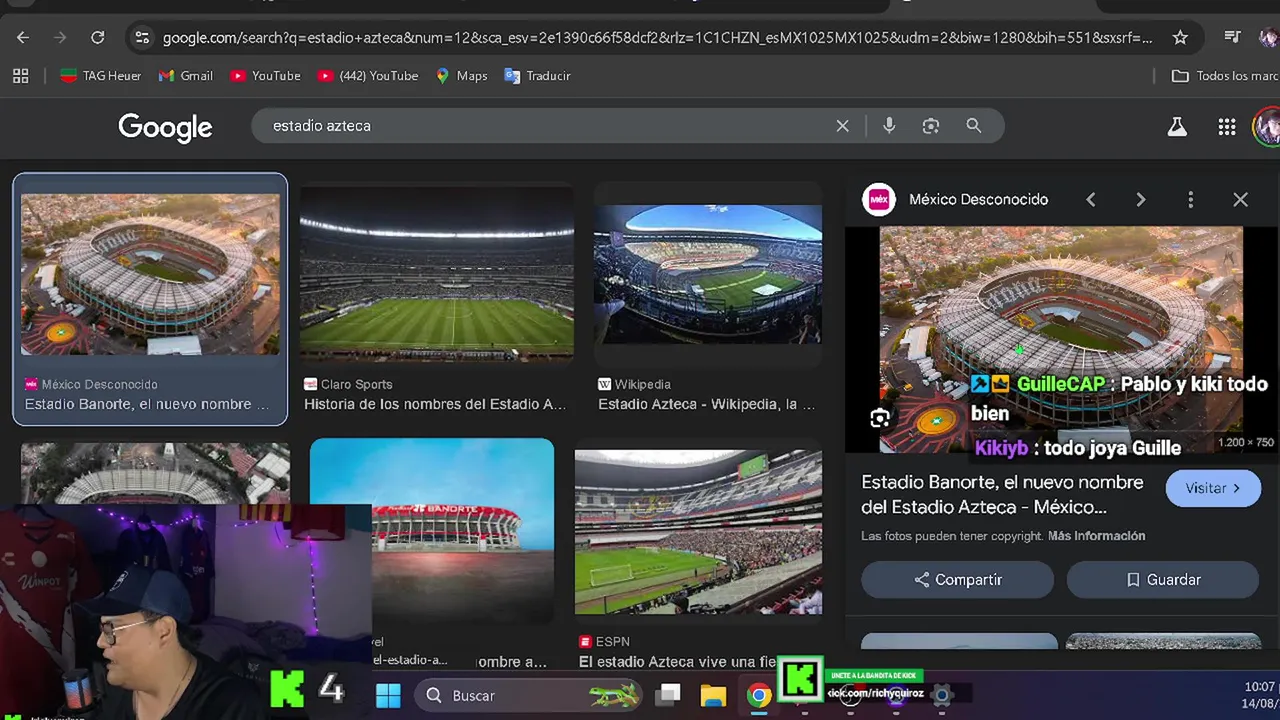Image resolution: width=1280 pixels, height=720 pixels.
Task: Click the ESPN result title text
Action: click(x=677, y=662)
